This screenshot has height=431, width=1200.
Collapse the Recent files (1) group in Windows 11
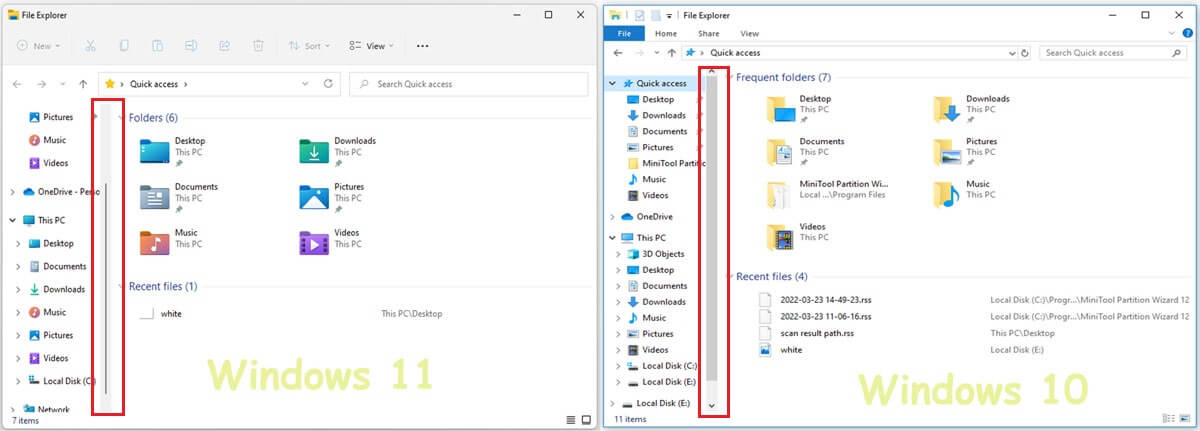click(121, 287)
